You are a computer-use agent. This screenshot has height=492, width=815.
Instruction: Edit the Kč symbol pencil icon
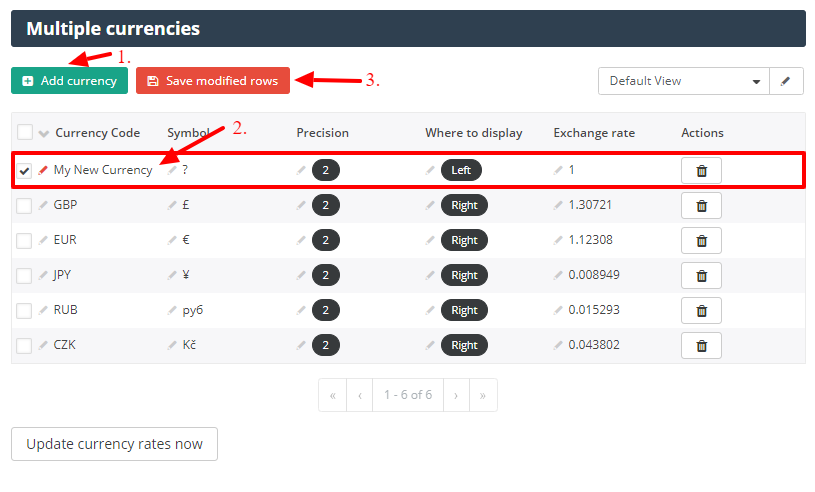point(172,345)
